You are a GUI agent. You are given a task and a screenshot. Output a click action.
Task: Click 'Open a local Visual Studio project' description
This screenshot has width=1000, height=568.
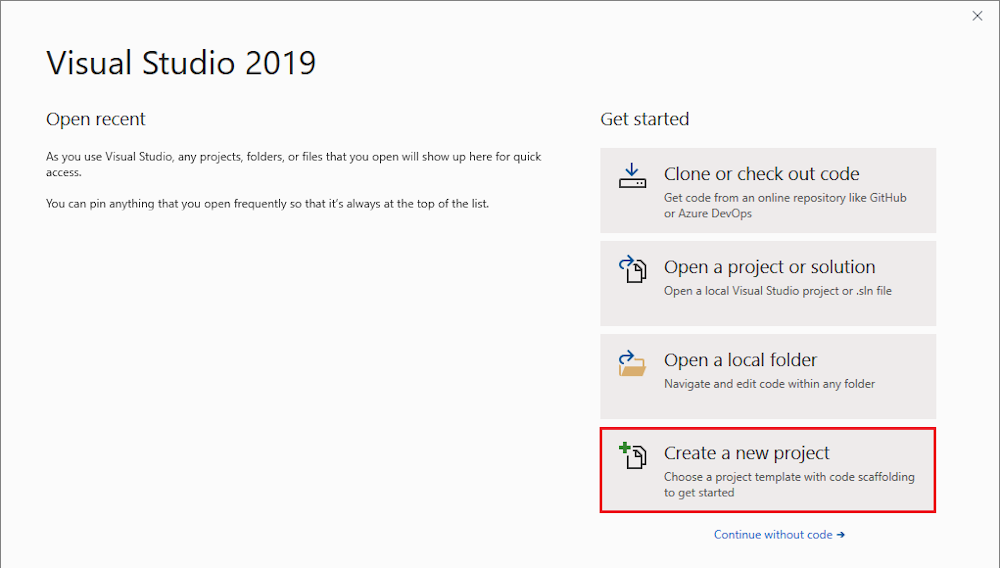coord(778,291)
